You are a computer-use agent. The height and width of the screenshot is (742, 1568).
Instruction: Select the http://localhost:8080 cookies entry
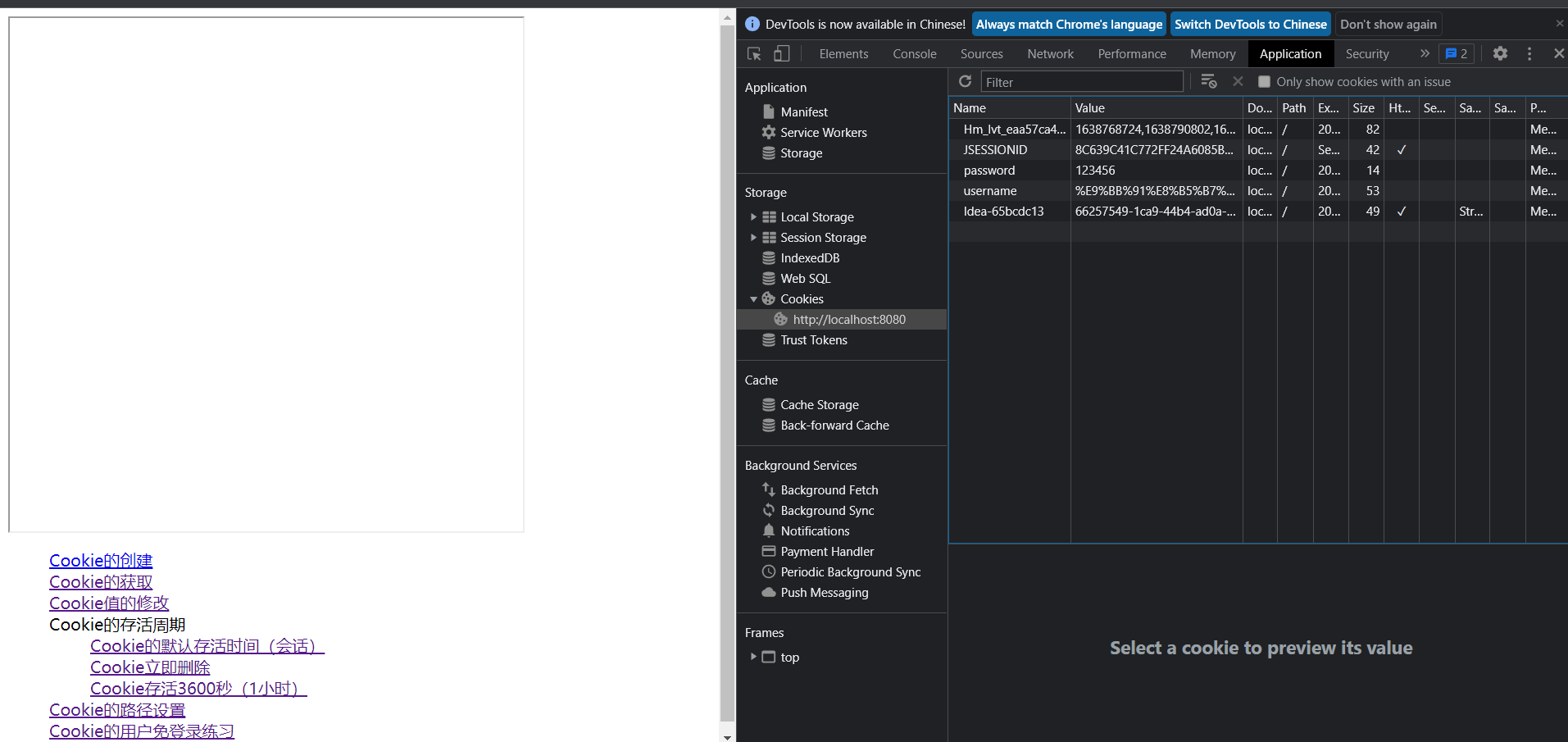(842, 319)
